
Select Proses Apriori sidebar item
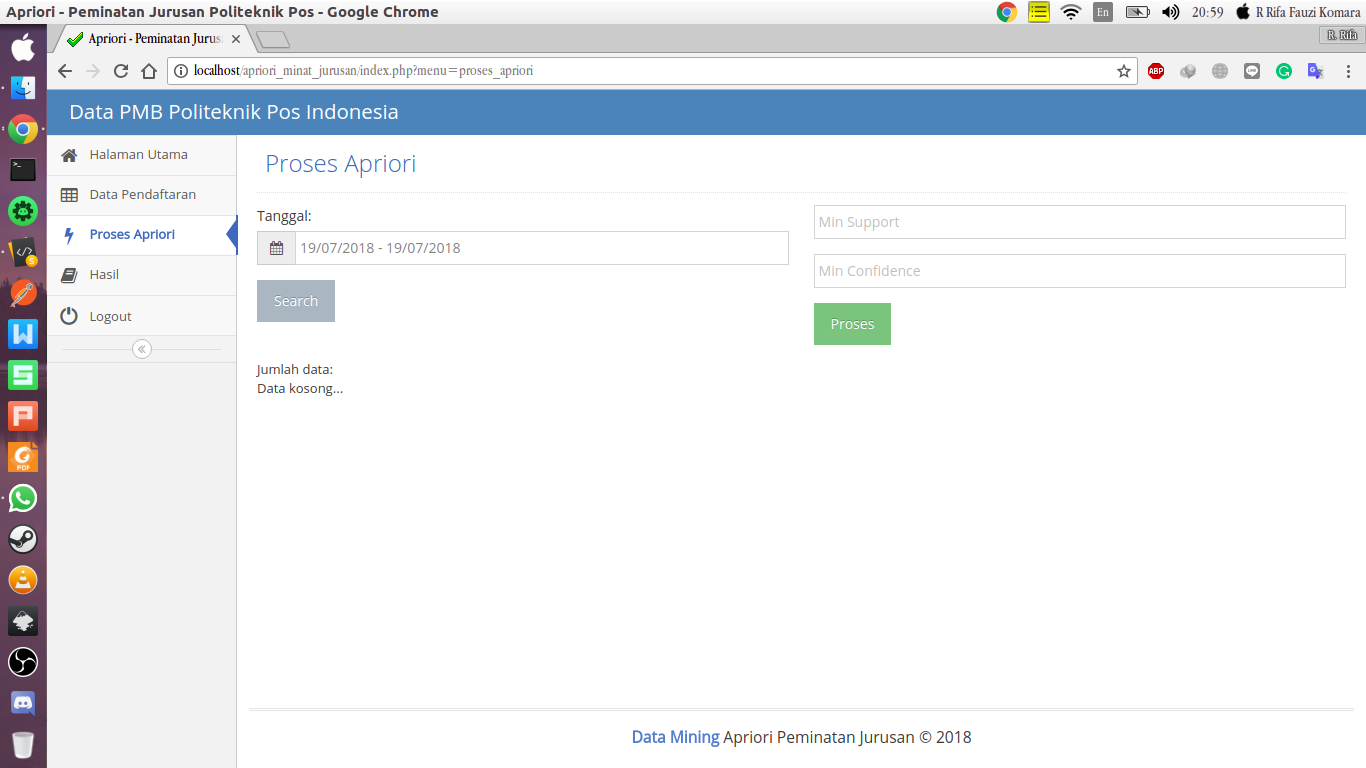[141, 235]
